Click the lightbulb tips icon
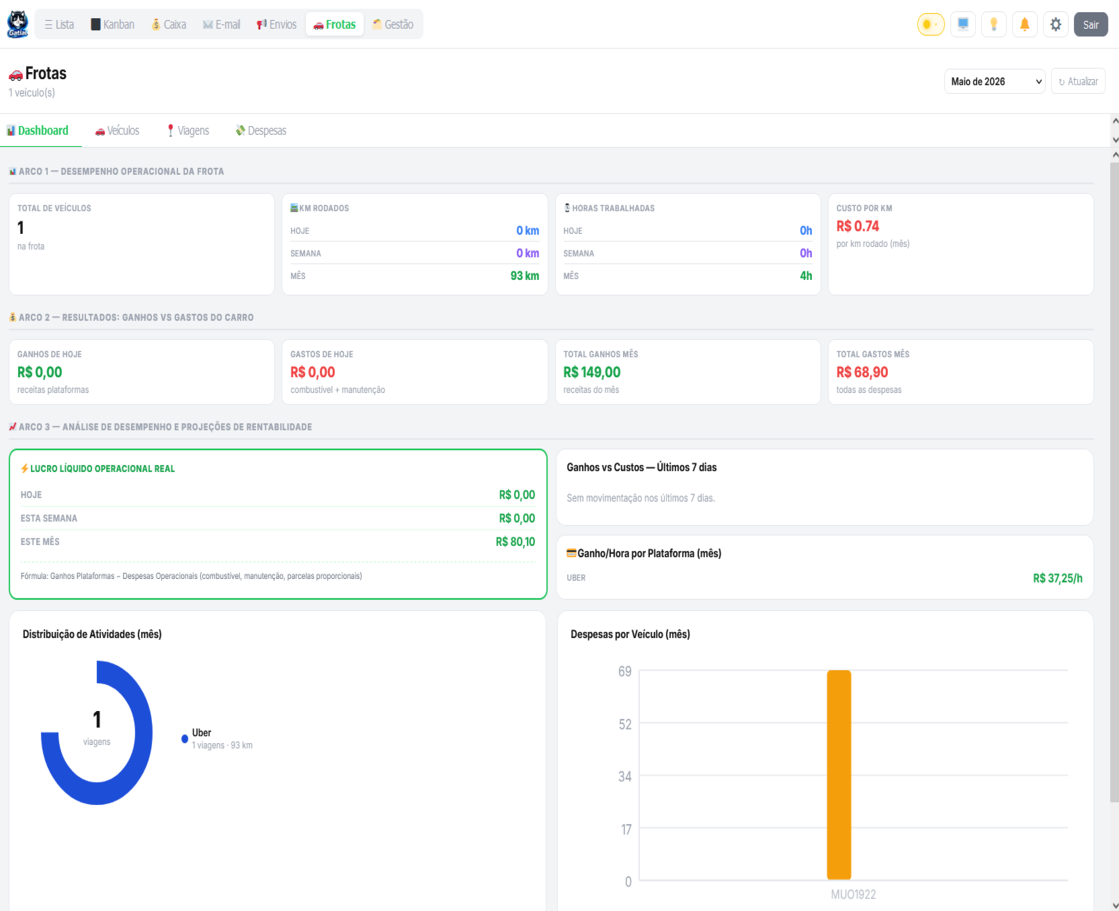The image size is (1119, 911). pos(993,24)
